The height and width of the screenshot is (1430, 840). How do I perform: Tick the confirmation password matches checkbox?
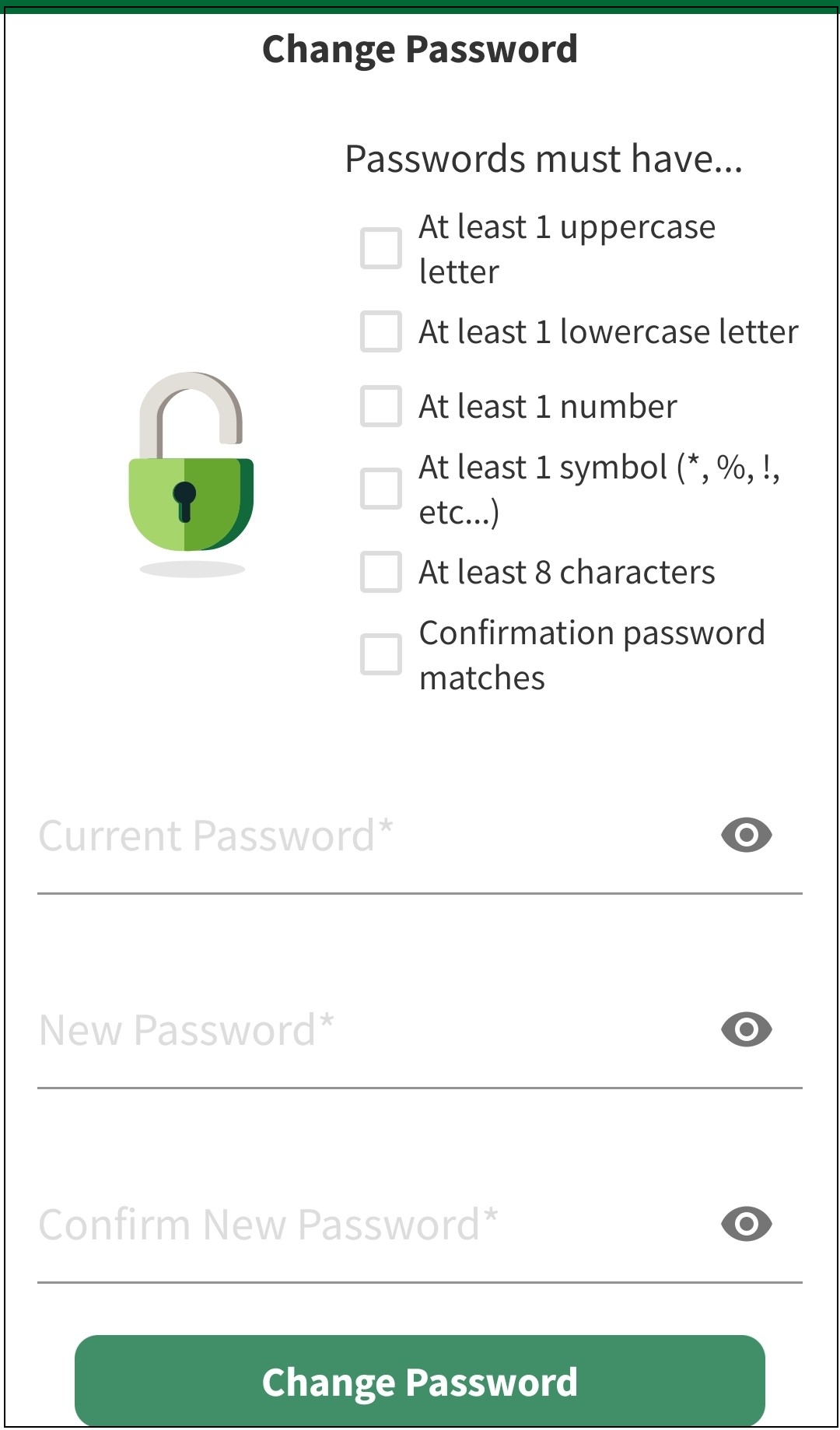tap(381, 654)
